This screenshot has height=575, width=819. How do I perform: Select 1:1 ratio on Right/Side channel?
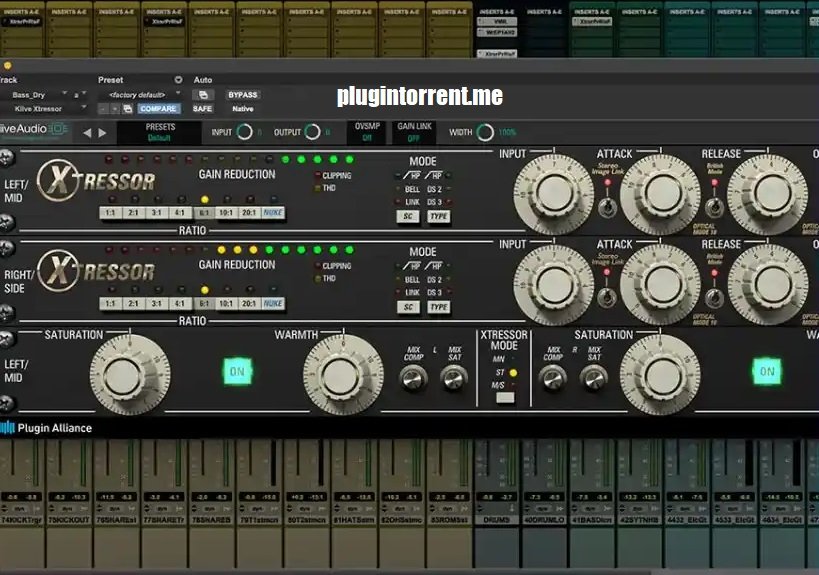111,303
